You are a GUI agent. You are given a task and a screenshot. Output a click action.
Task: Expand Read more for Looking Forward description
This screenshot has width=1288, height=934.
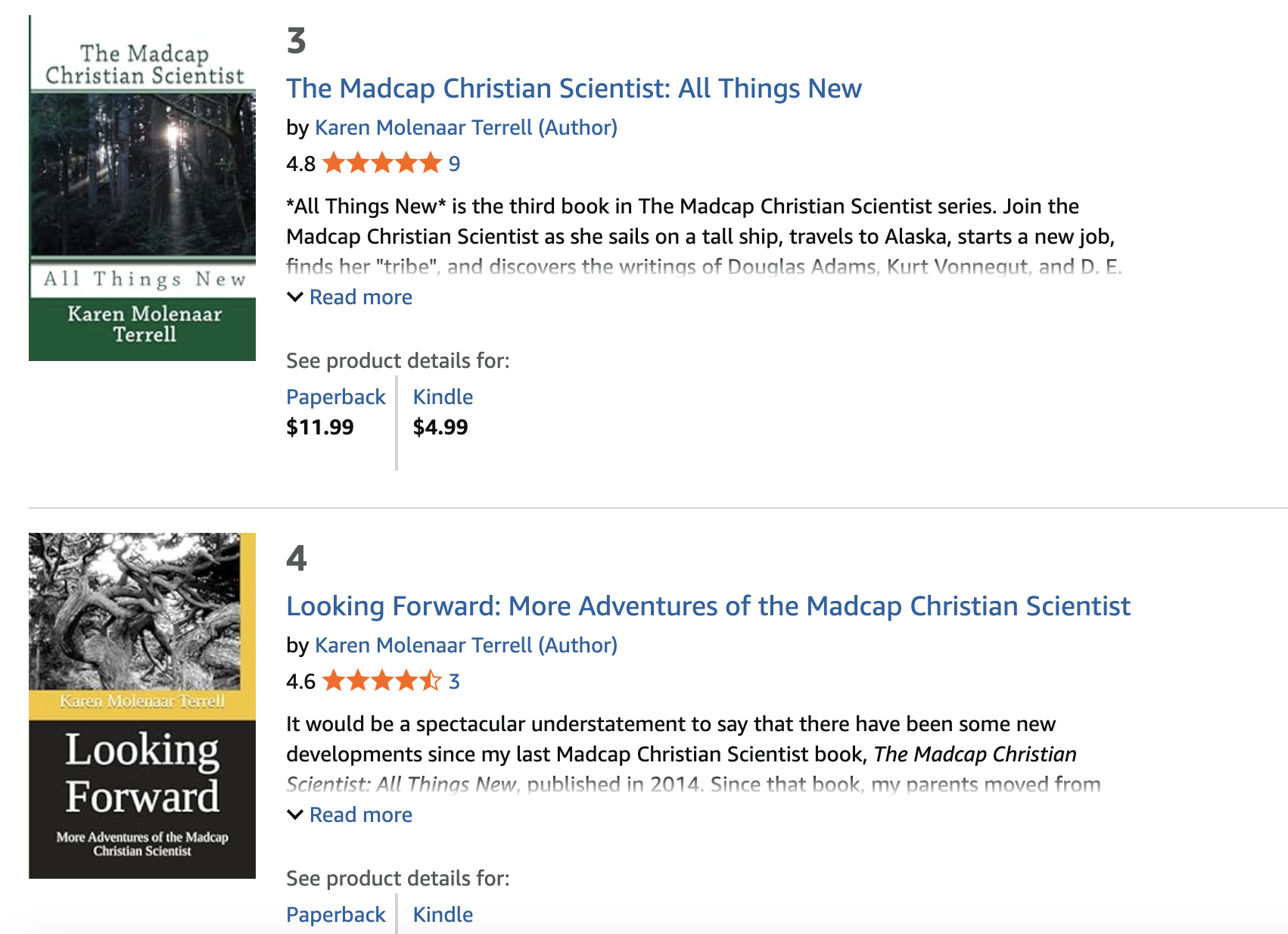(360, 814)
